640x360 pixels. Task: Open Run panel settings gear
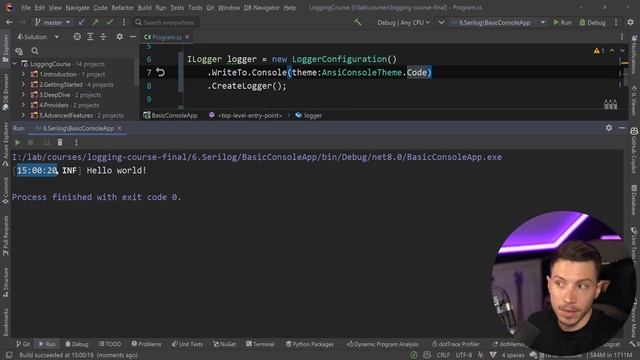[x=609, y=128]
